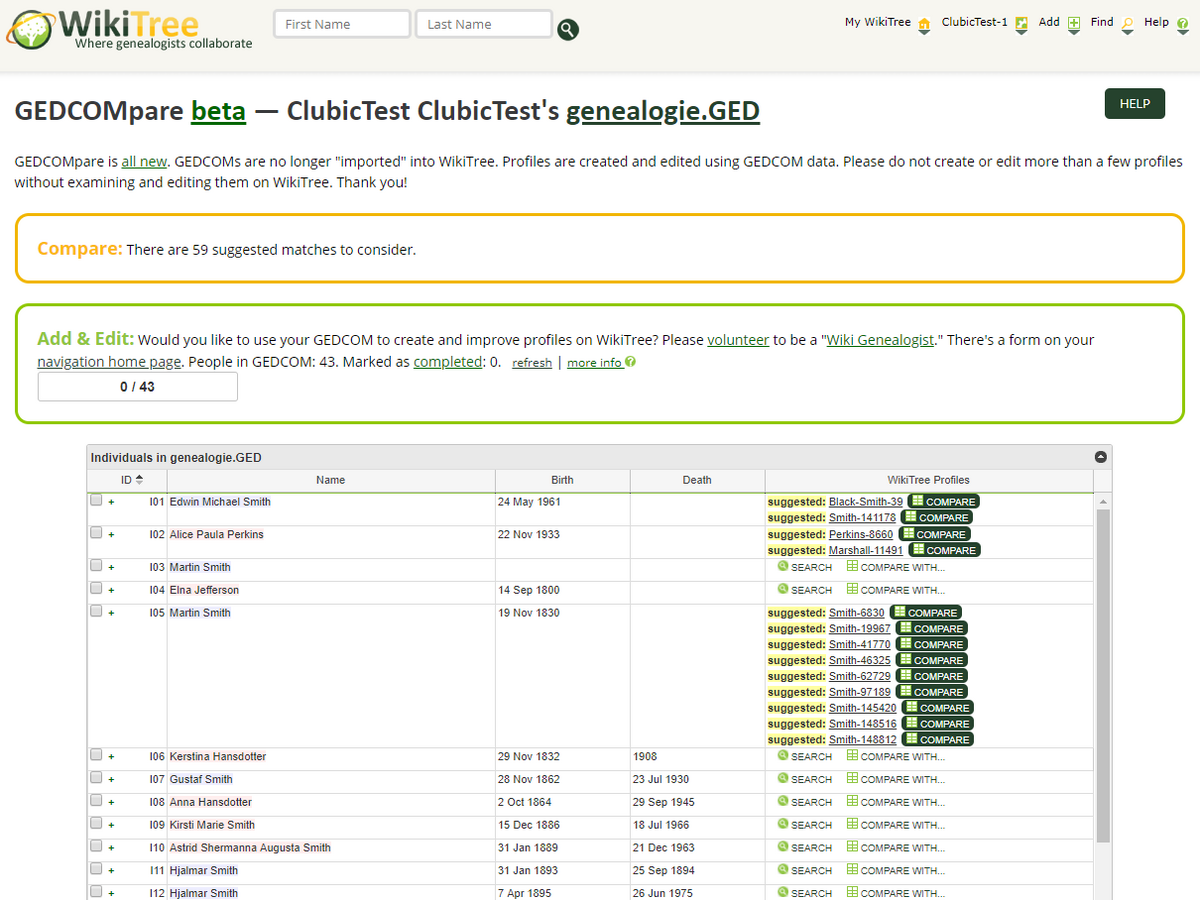
Task: Open the Find menu in the header
Action: pyautogui.click(x=1102, y=22)
